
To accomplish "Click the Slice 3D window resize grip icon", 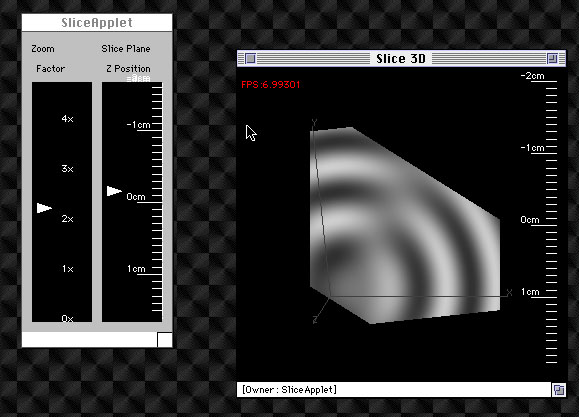I will tap(559, 390).
